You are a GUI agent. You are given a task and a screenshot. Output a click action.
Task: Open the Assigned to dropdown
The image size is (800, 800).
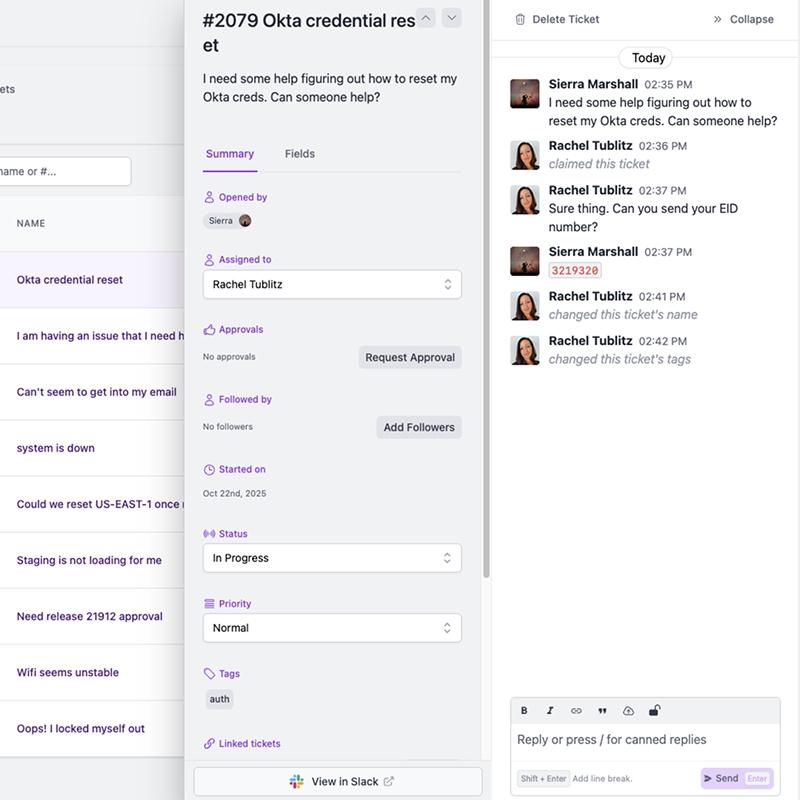tap(332, 285)
